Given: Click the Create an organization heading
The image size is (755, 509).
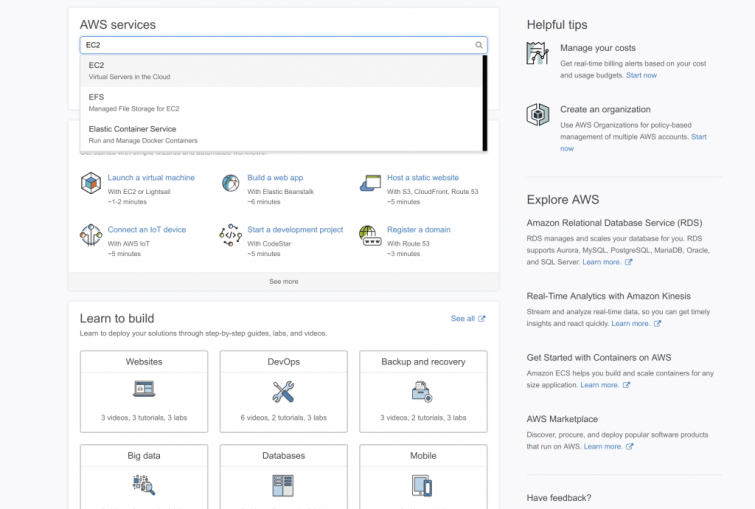Looking at the screenshot, I should [605, 109].
